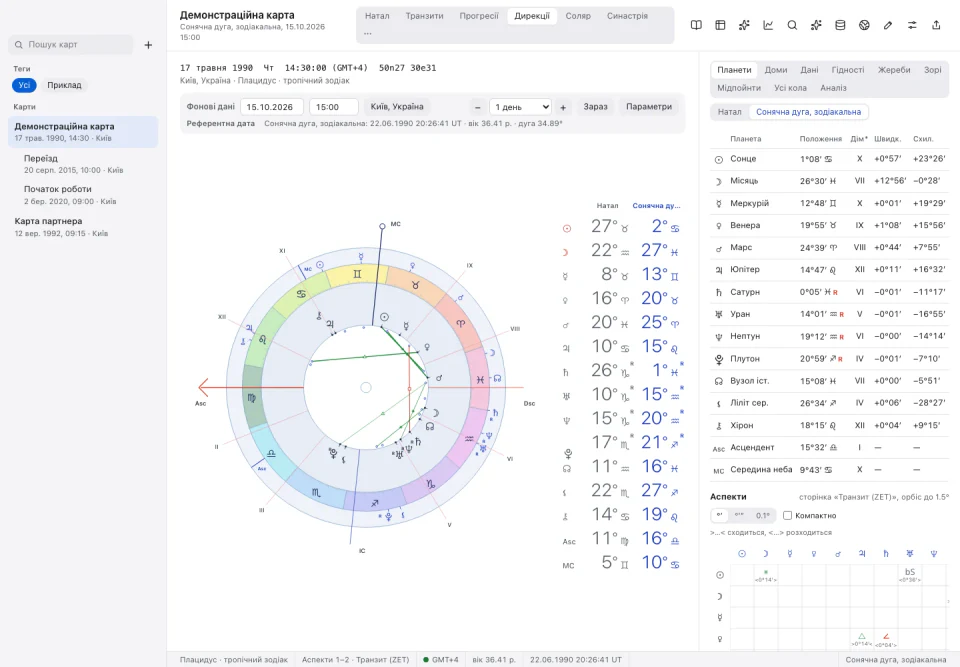
Task: Click the magnifier search toolbar icon
Action: (792, 25)
